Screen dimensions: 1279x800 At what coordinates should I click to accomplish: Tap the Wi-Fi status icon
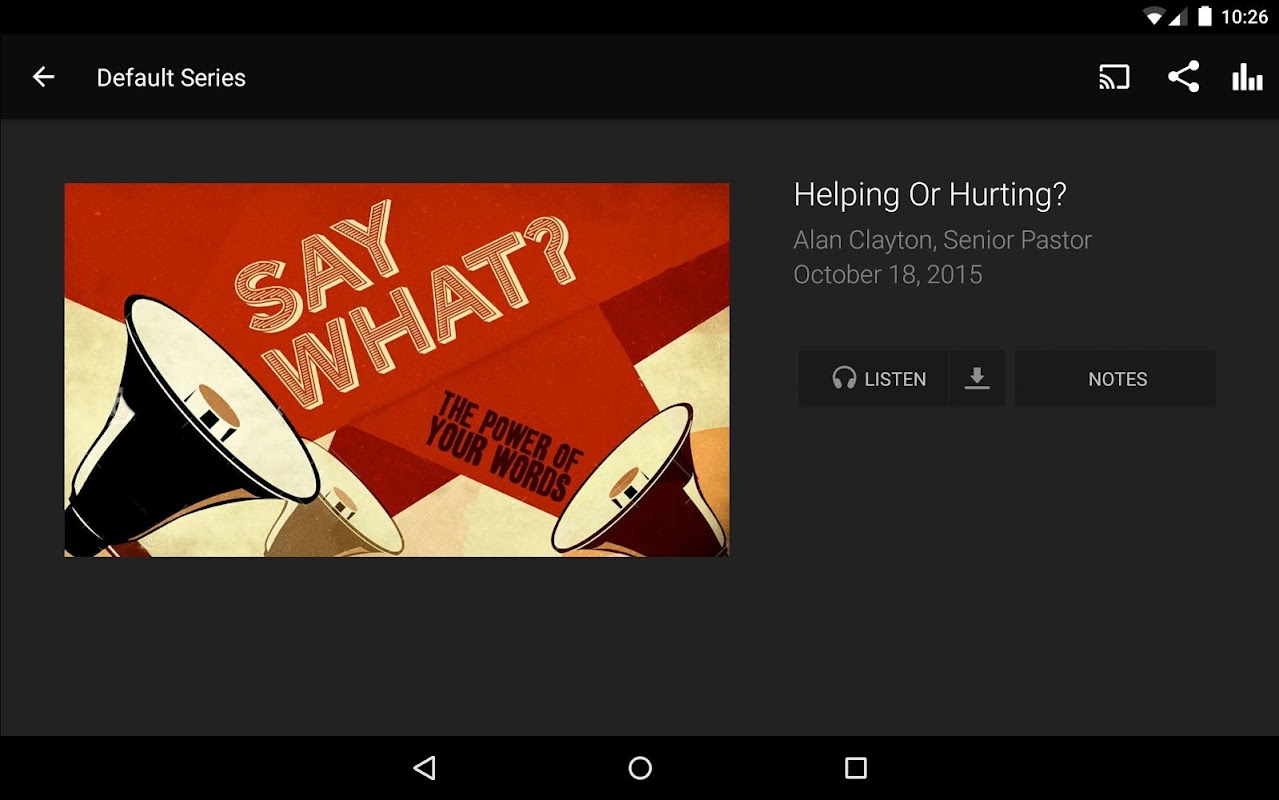[x=1154, y=16]
